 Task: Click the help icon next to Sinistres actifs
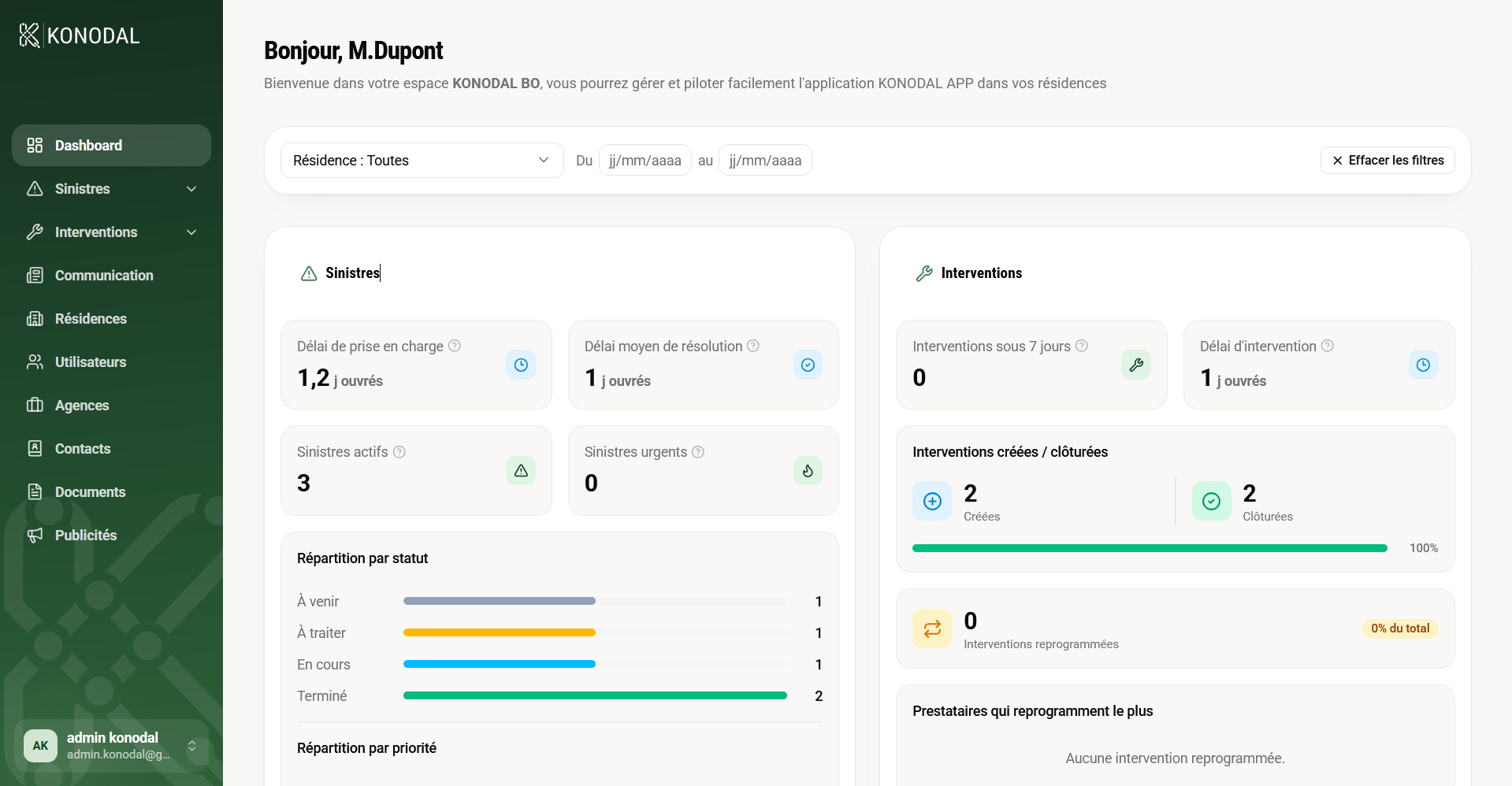tap(399, 452)
